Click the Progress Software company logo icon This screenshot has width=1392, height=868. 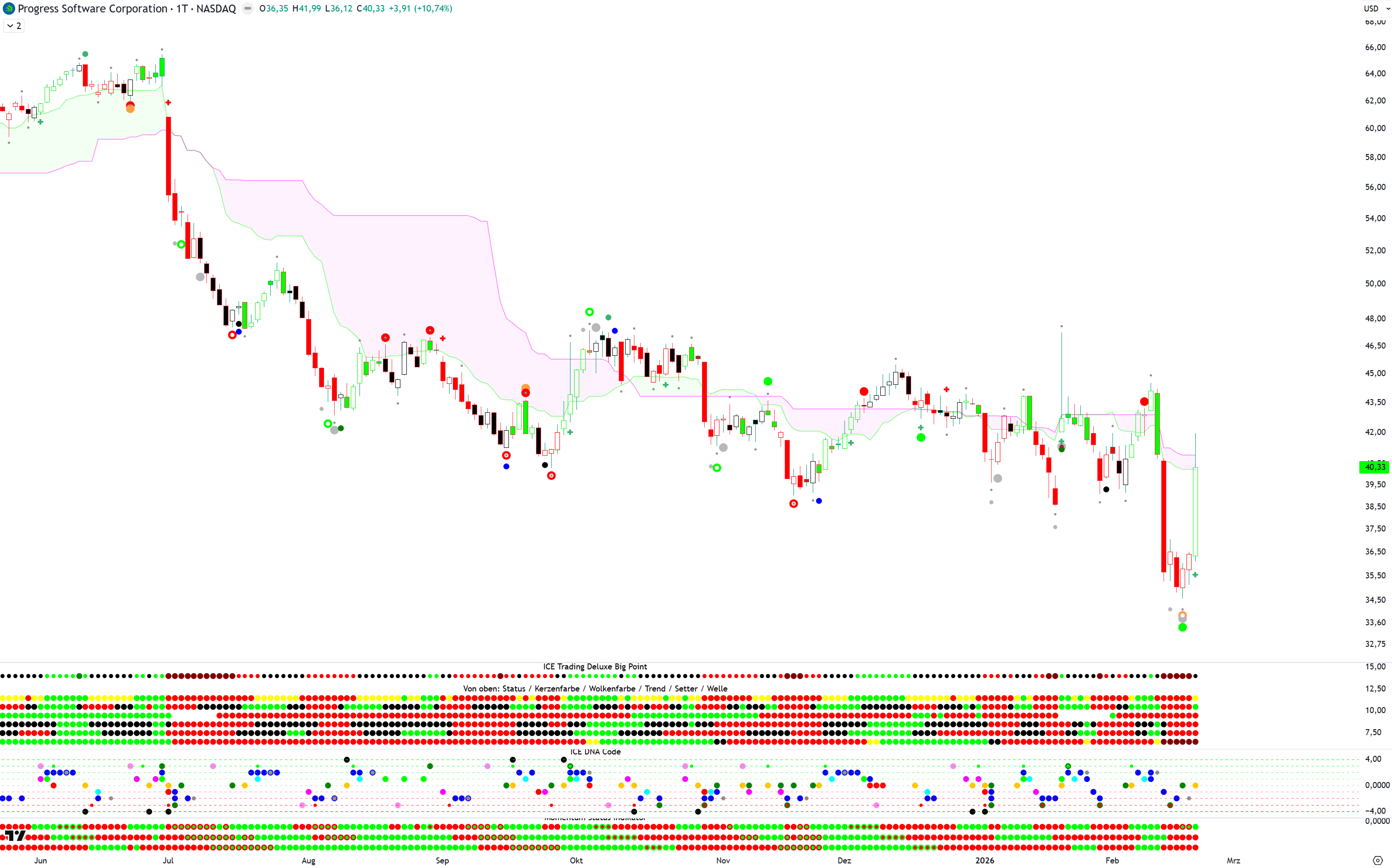click(9, 9)
